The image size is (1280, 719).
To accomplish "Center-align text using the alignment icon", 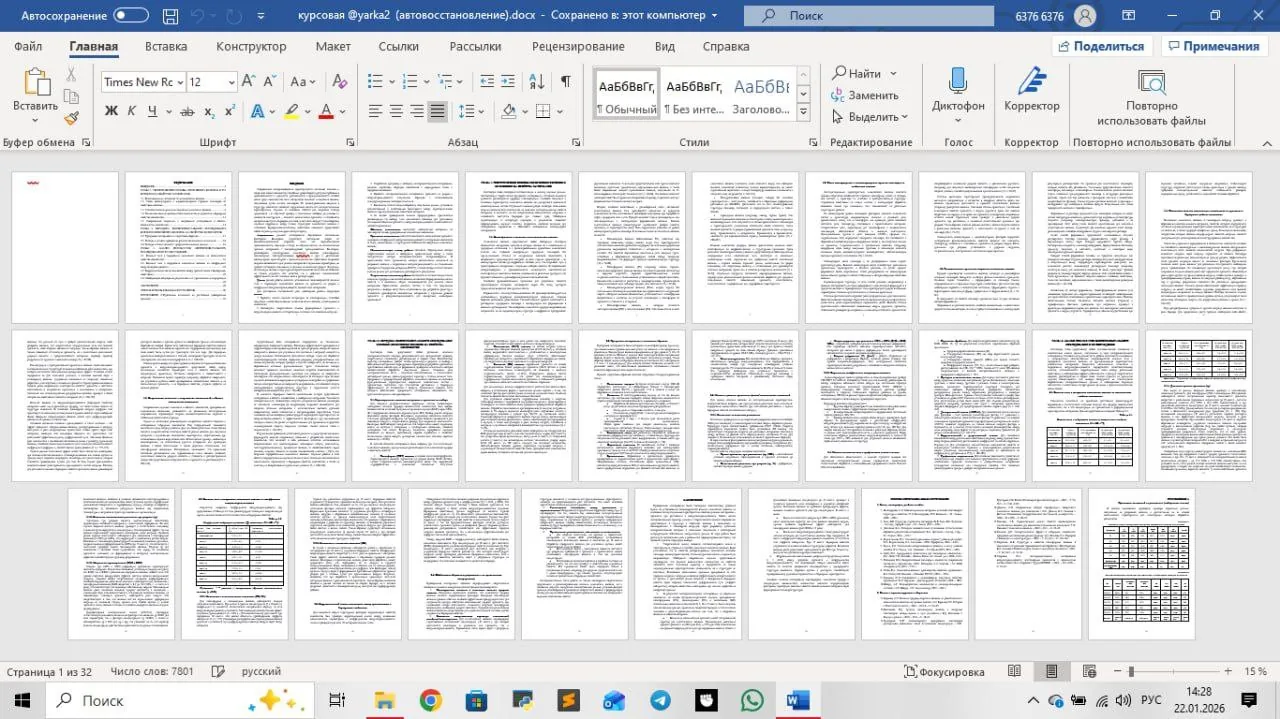I will [395, 111].
